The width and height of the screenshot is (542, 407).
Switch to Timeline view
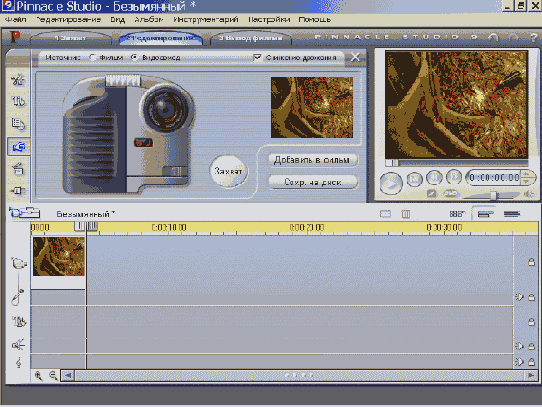coord(485,214)
